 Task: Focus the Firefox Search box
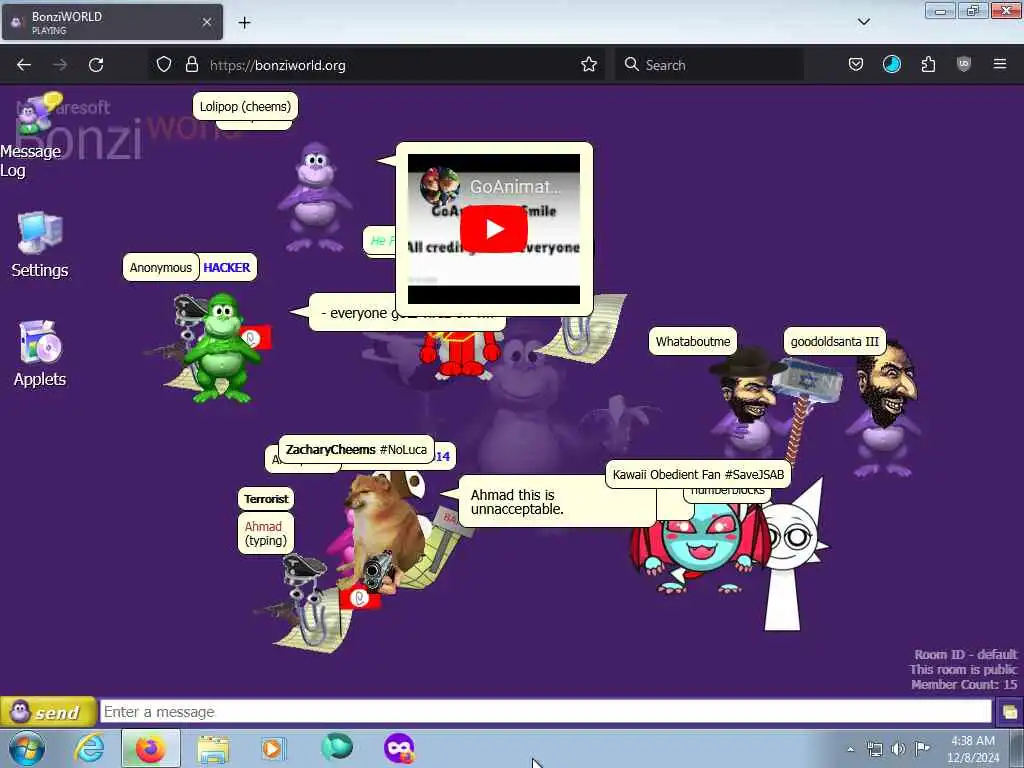(709, 65)
